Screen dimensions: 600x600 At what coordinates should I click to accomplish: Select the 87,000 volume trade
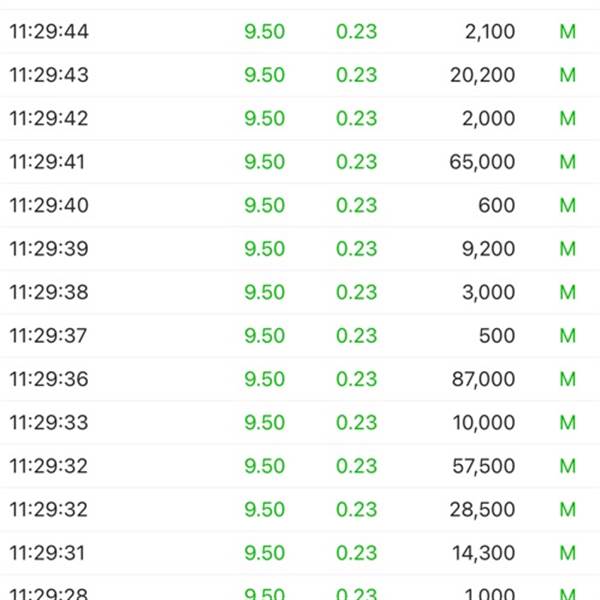tap(300, 379)
